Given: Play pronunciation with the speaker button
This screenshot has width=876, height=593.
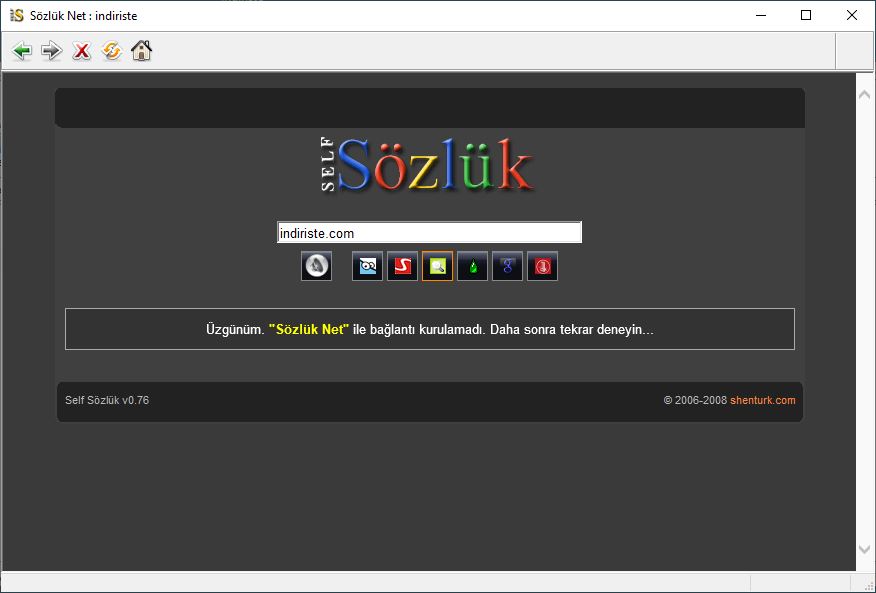Looking at the screenshot, I should (x=316, y=266).
